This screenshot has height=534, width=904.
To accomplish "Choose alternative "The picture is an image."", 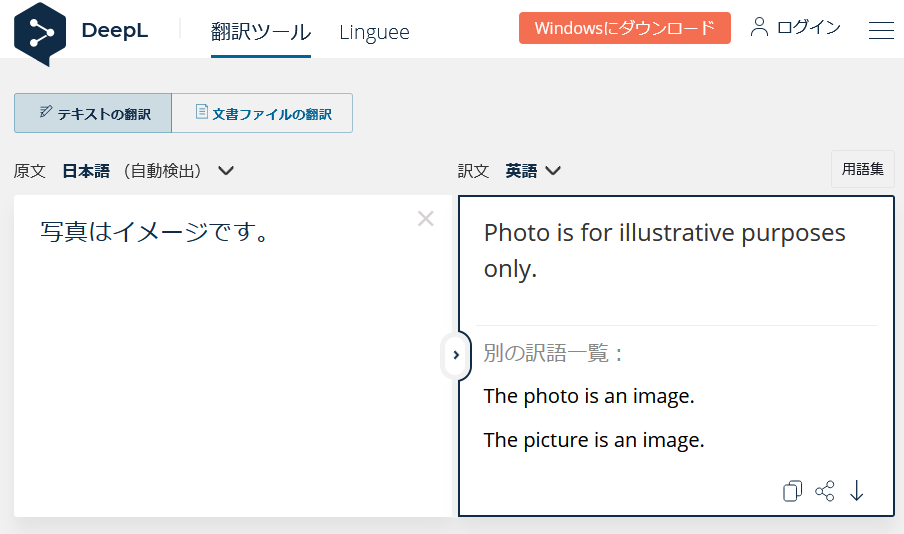I will click(594, 440).
